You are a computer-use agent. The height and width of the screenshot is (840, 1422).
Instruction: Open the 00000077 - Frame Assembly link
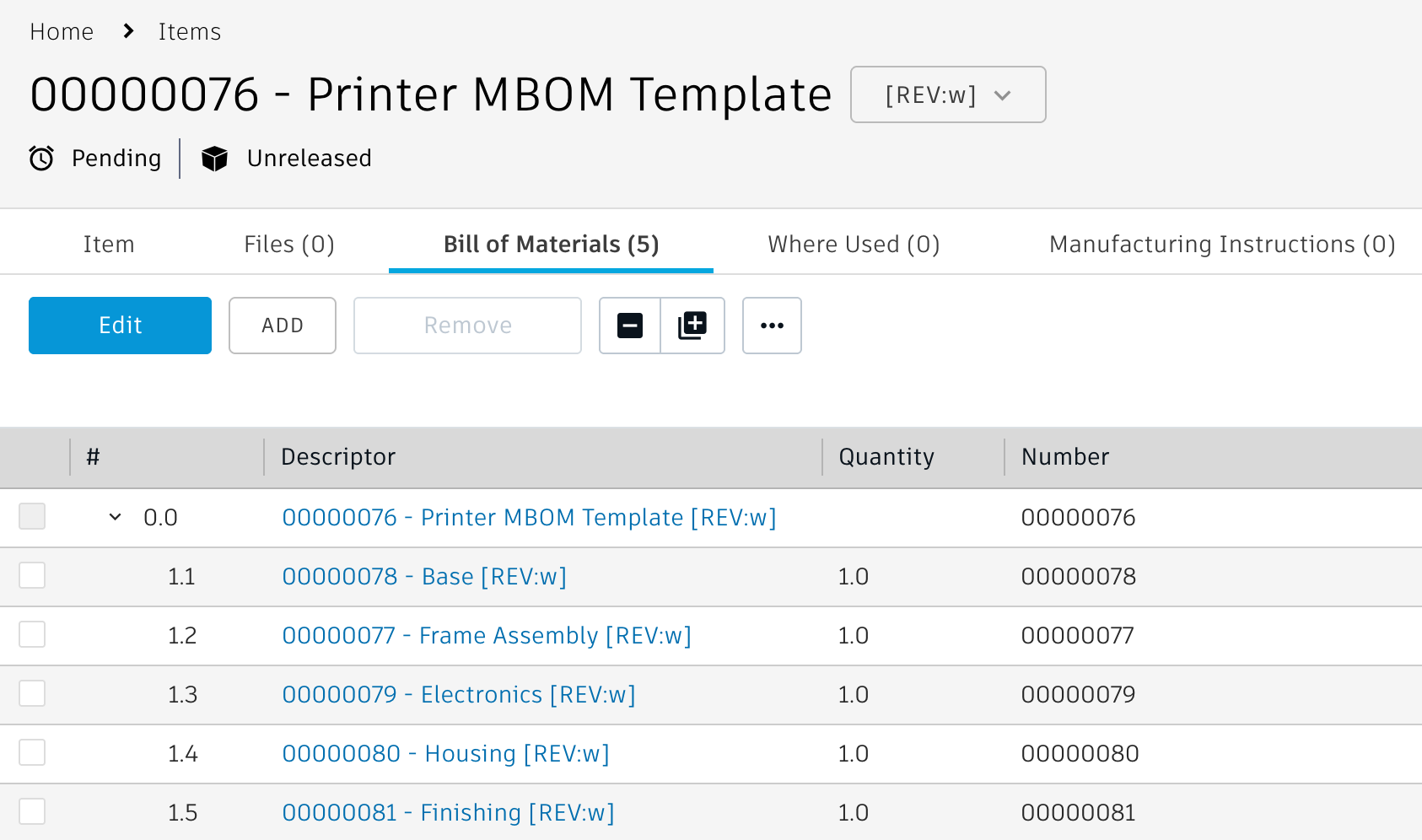tap(487, 635)
